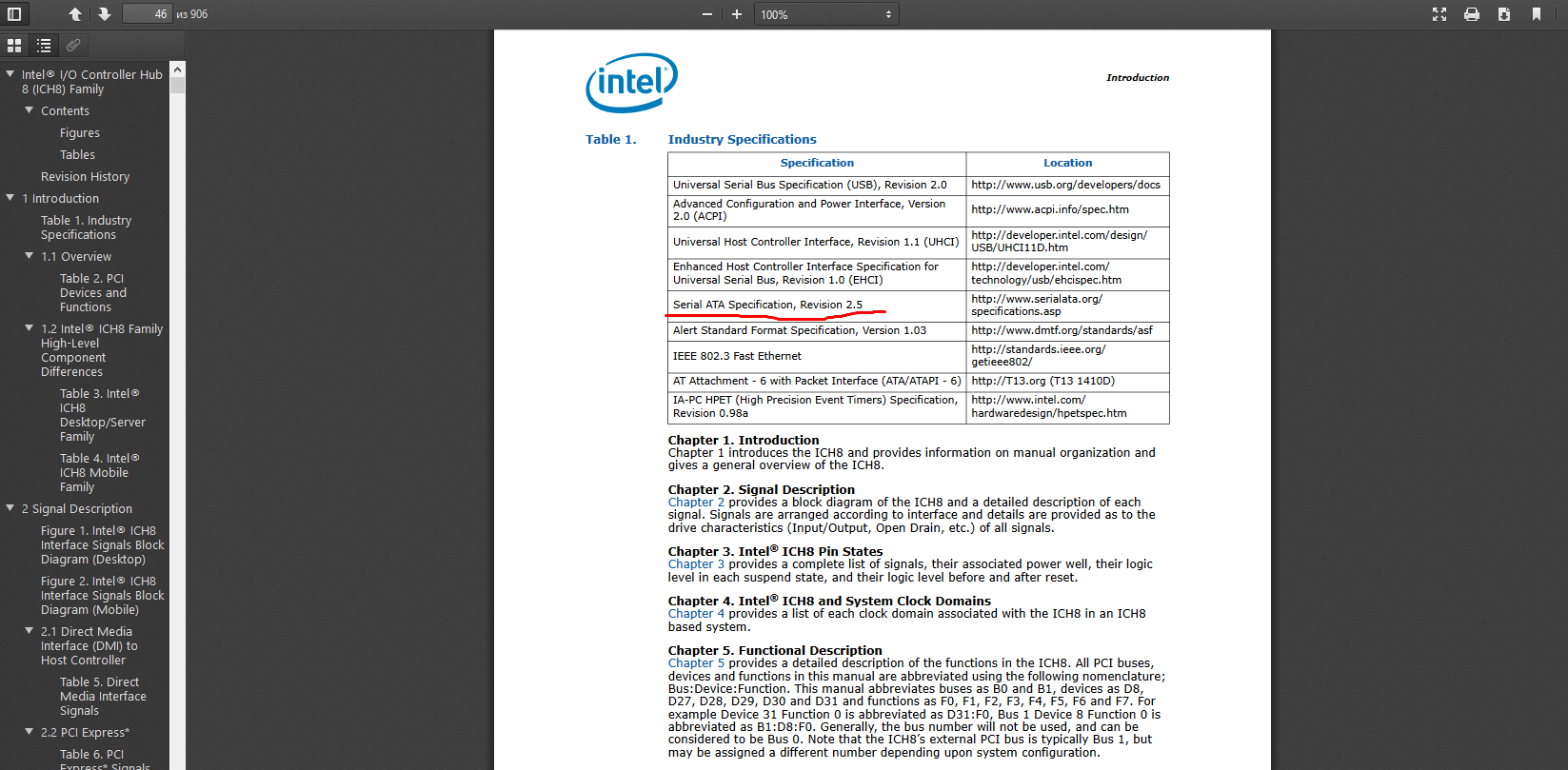Follow the Chapter 5 link in text

(696, 663)
